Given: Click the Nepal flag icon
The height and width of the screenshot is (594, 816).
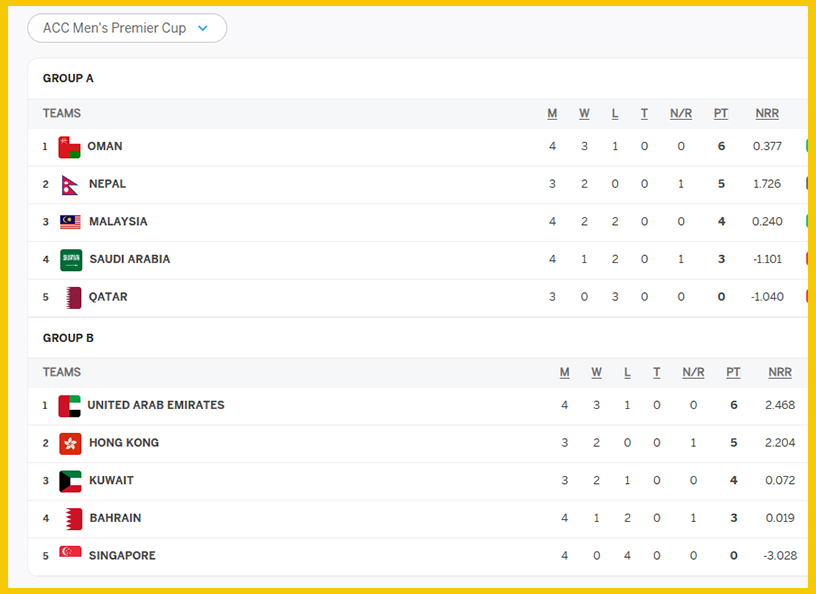Looking at the screenshot, I should tap(69, 184).
